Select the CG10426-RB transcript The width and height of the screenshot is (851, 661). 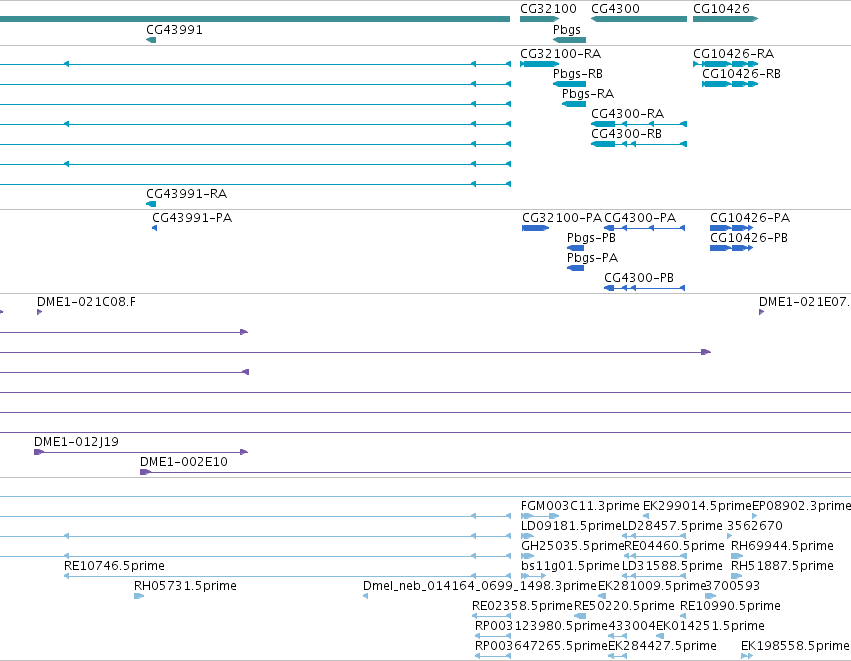click(729, 84)
